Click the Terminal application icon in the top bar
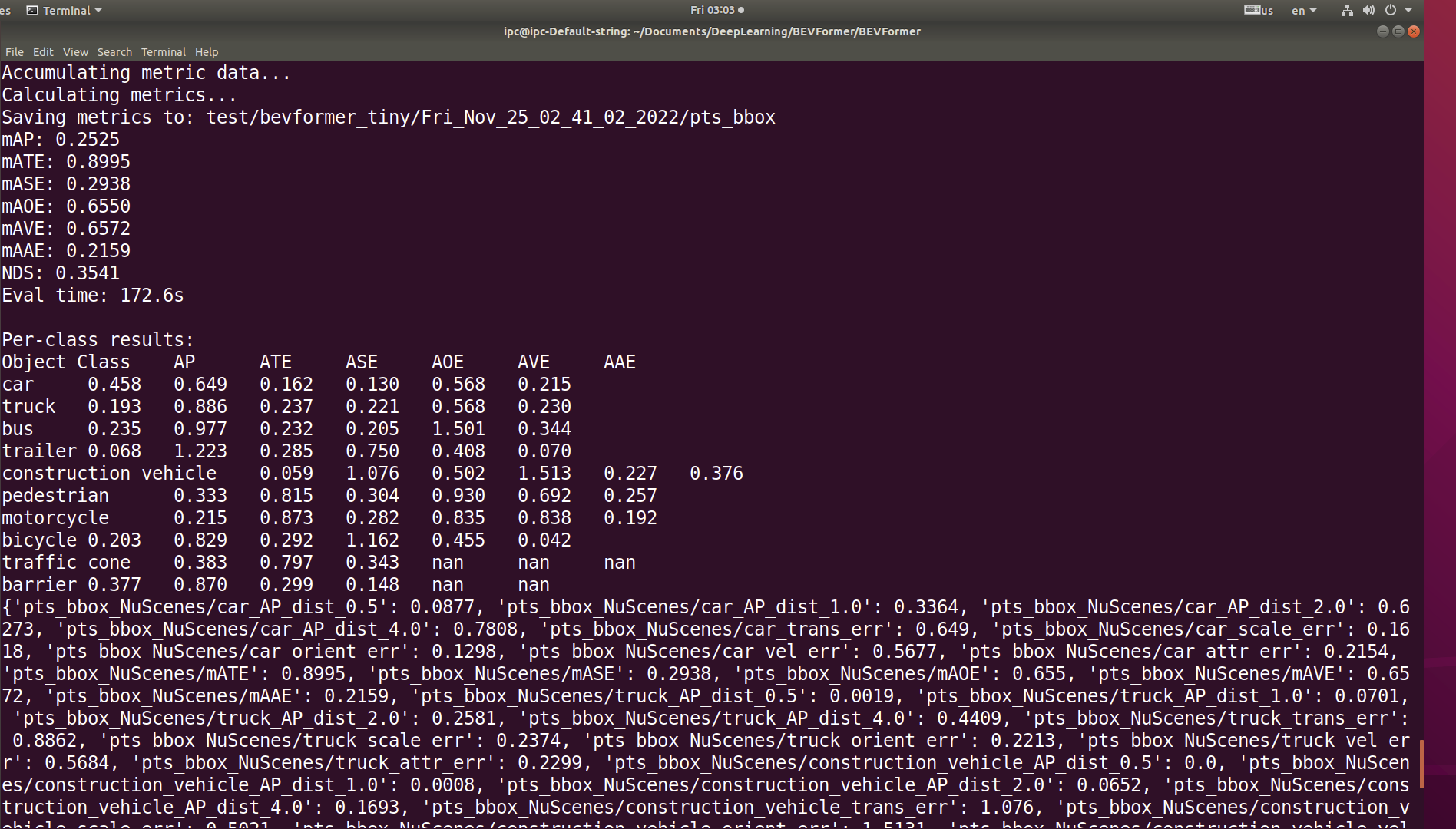This screenshot has width=1456, height=829. point(31,10)
